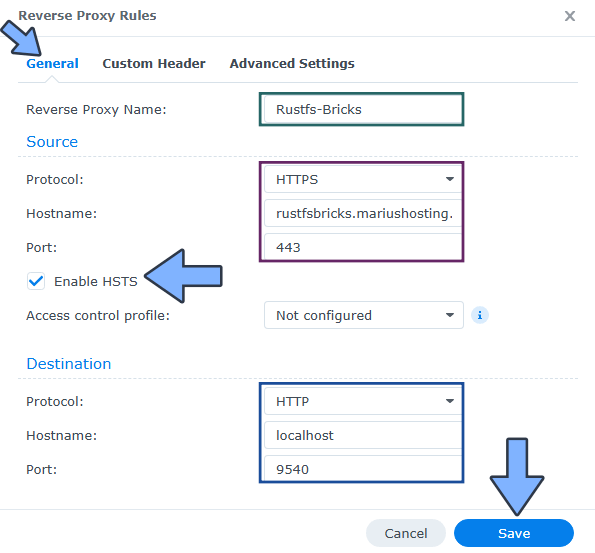Close the Reverse Proxy Rules dialog
The height and width of the screenshot is (553, 595).
570,16
